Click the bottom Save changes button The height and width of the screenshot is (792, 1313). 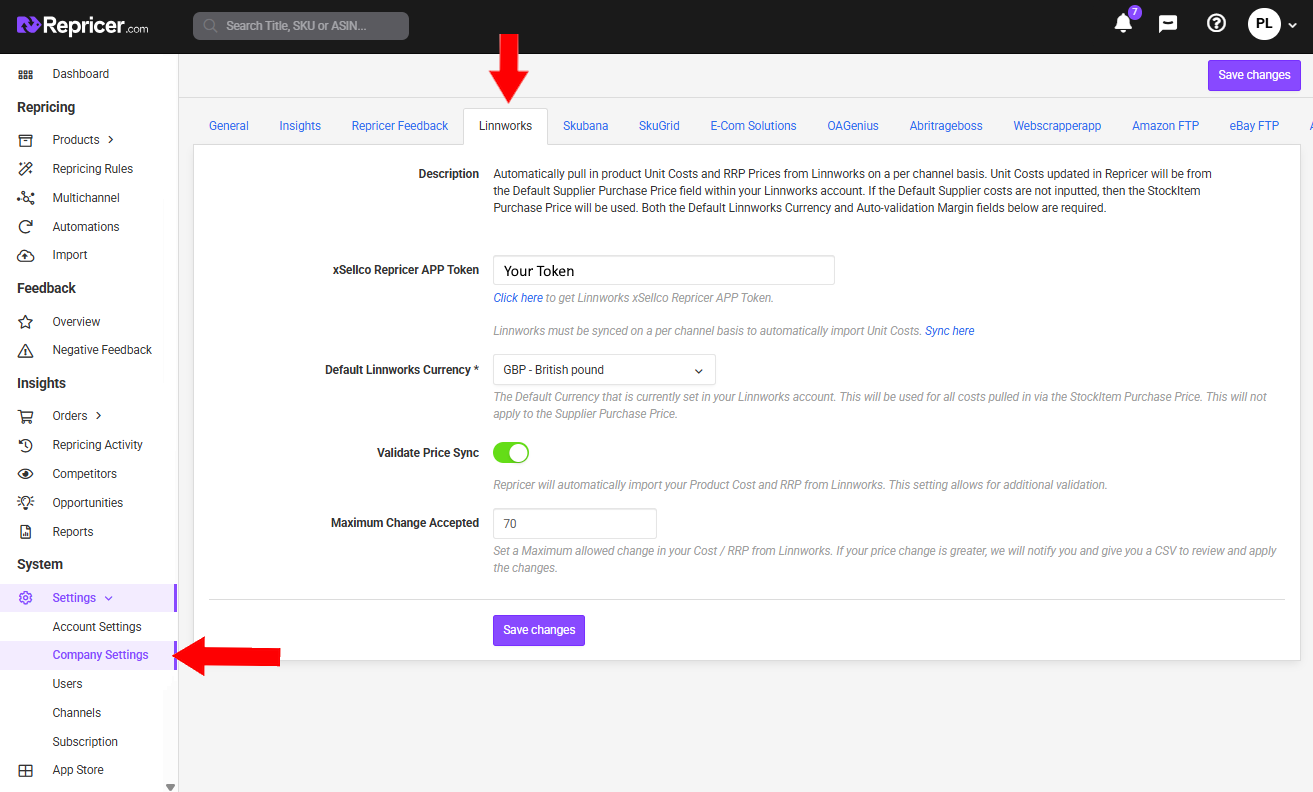539,630
